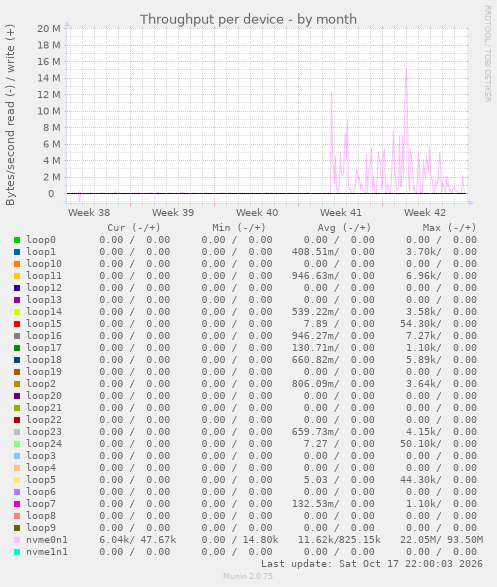Click the 'loop22' legend label
497x587 pixels.
44,420
